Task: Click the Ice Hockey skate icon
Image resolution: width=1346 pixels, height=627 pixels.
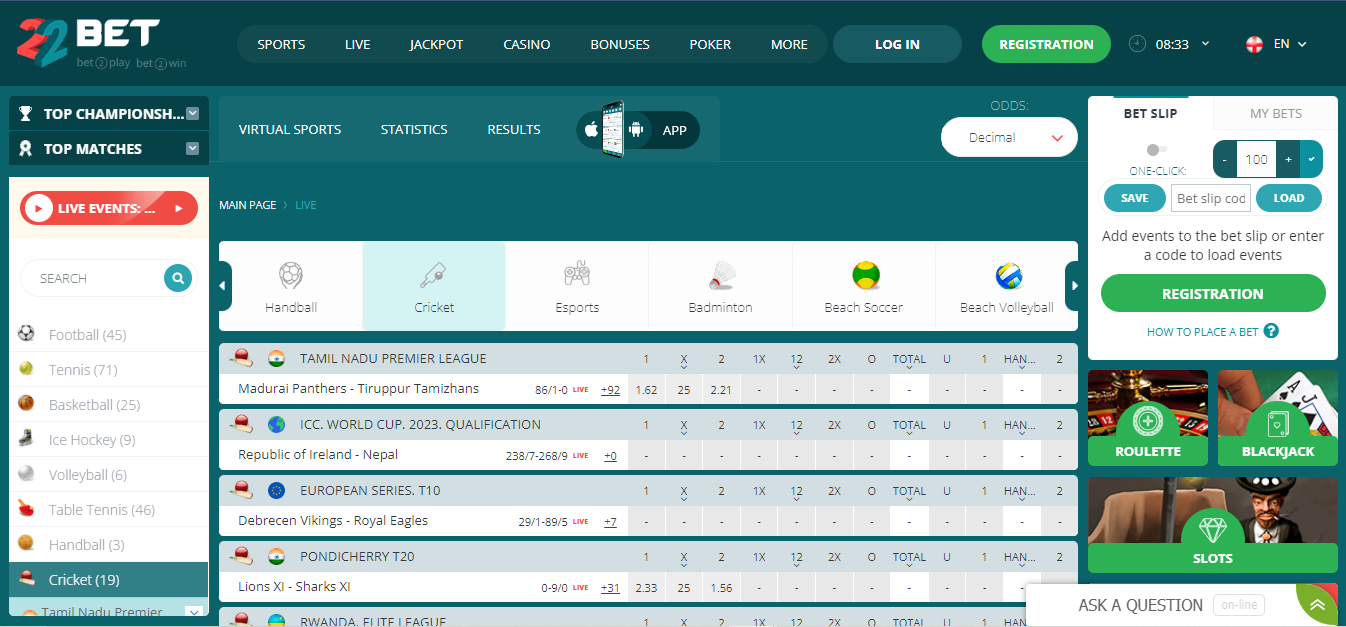Action: pos(27,439)
